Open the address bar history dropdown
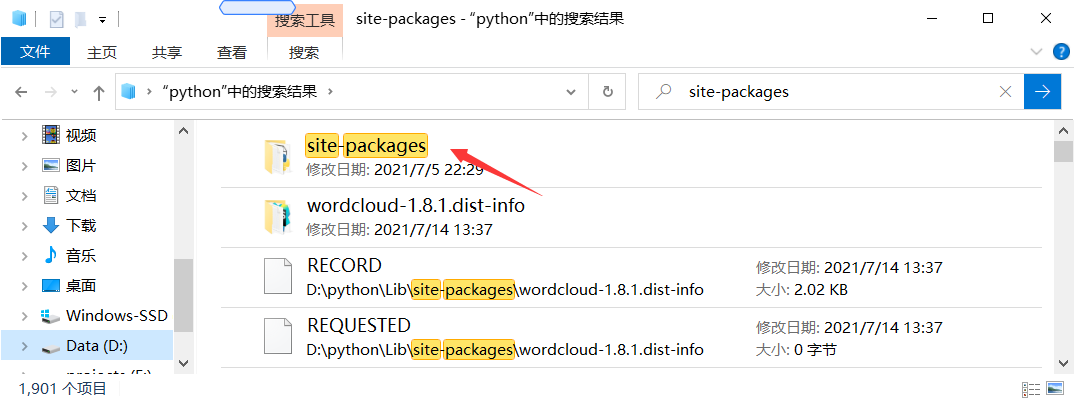 (571, 92)
